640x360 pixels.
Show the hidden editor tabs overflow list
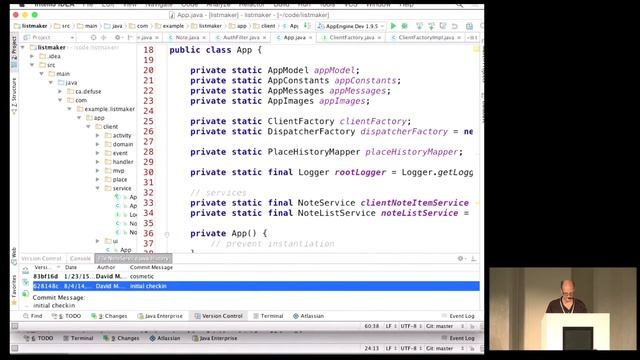point(472,38)
